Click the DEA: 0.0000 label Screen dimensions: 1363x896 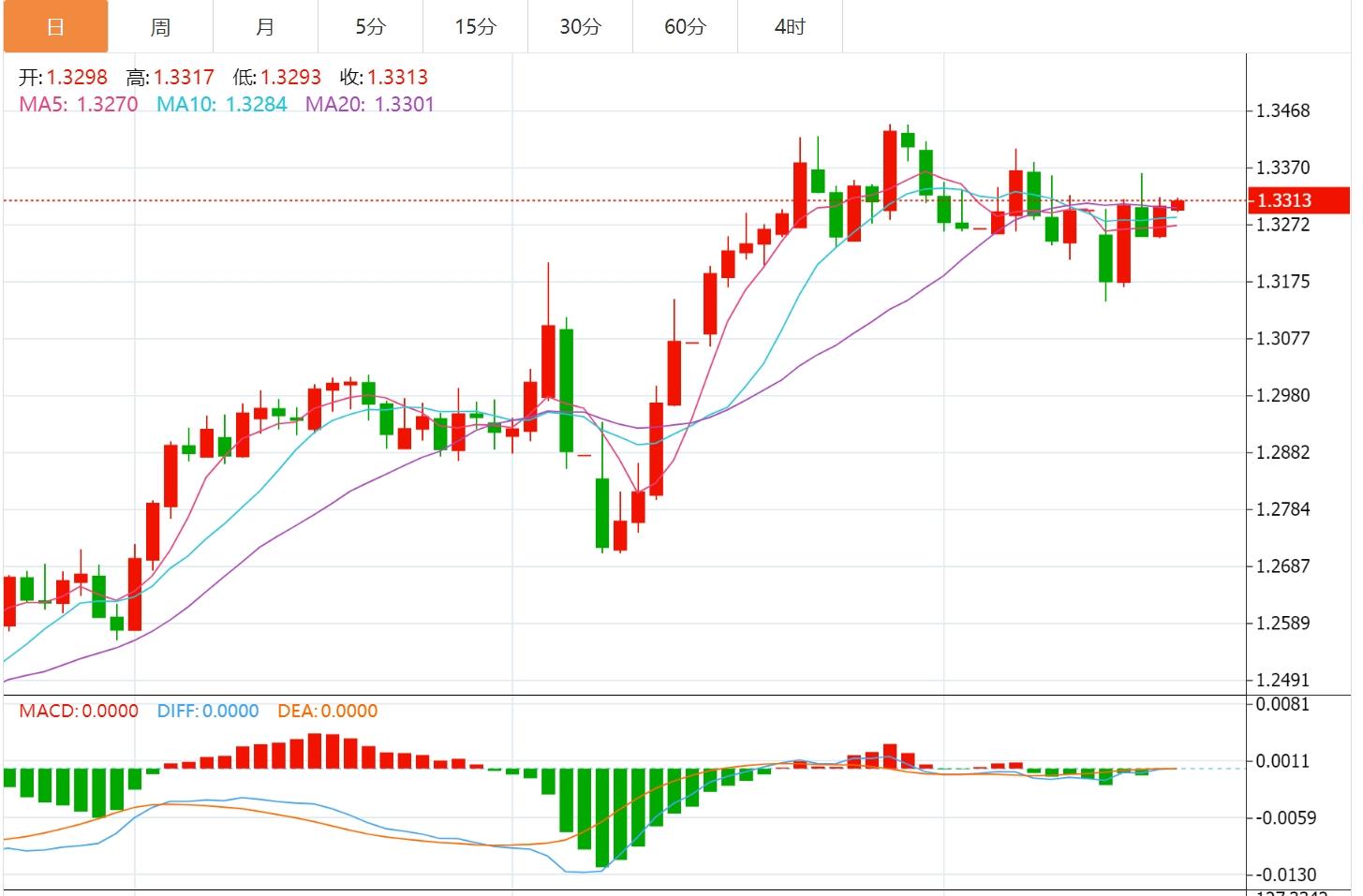[327, 712]
